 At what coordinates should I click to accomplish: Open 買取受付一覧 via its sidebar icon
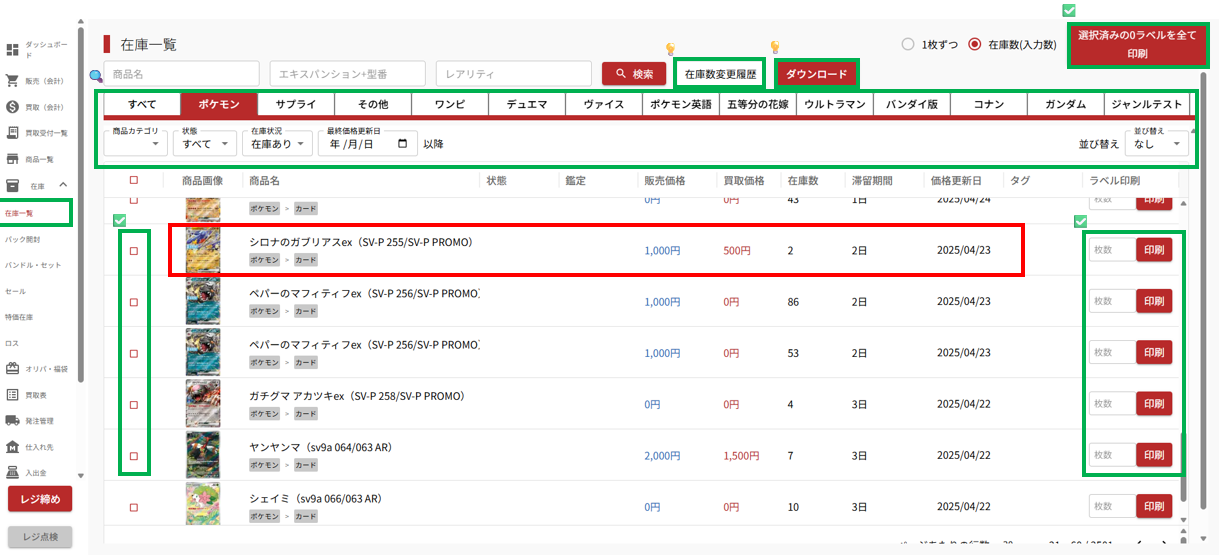12,133
